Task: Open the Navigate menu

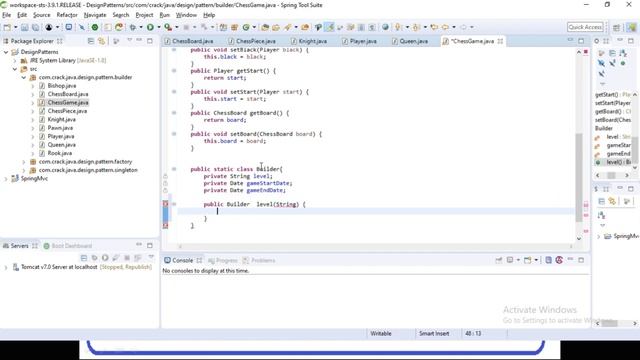Action: click(95, 15)
